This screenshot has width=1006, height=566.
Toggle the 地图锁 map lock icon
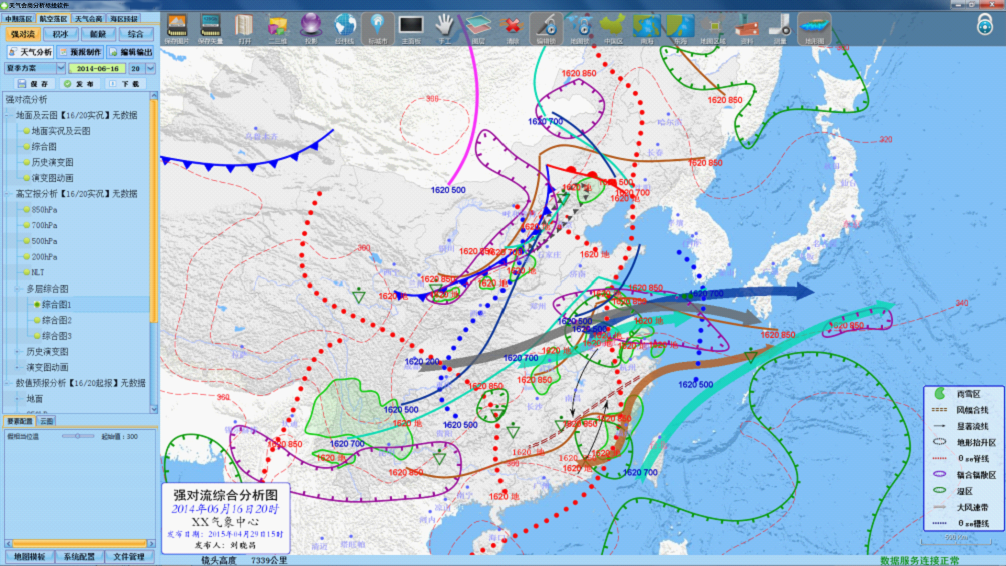(579, 29)
